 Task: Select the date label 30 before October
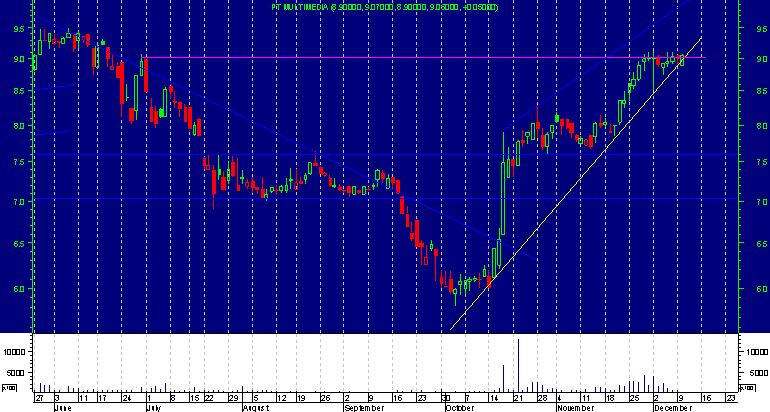(x=446, y=398)
